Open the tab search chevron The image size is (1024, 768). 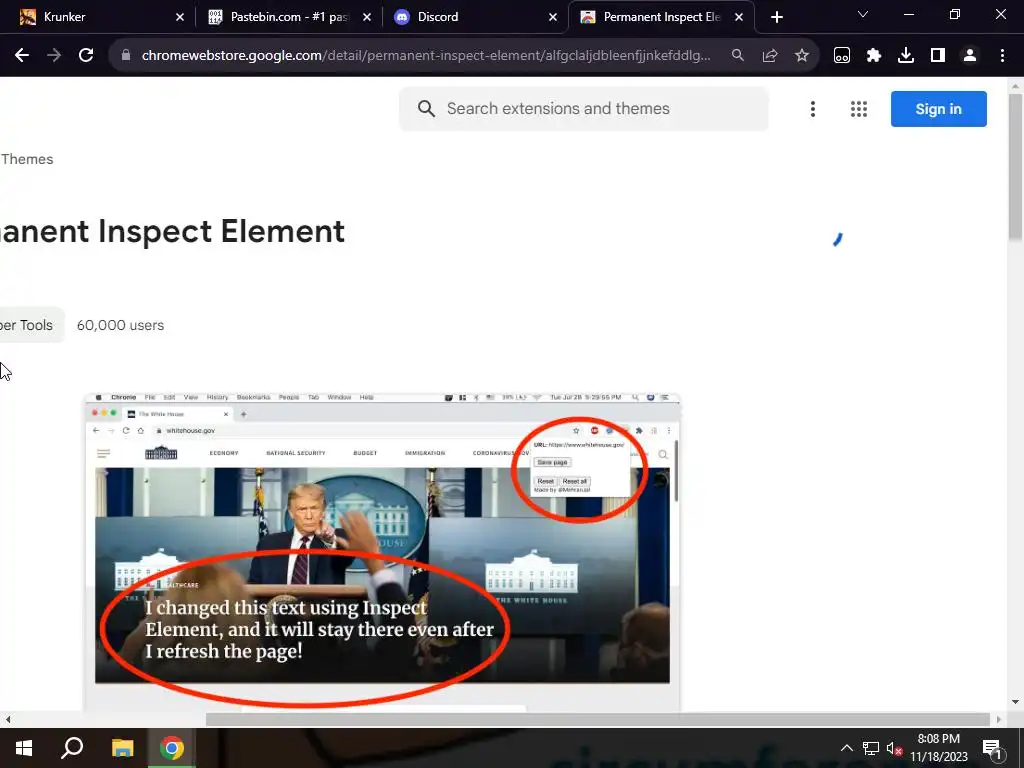point(862,14)
